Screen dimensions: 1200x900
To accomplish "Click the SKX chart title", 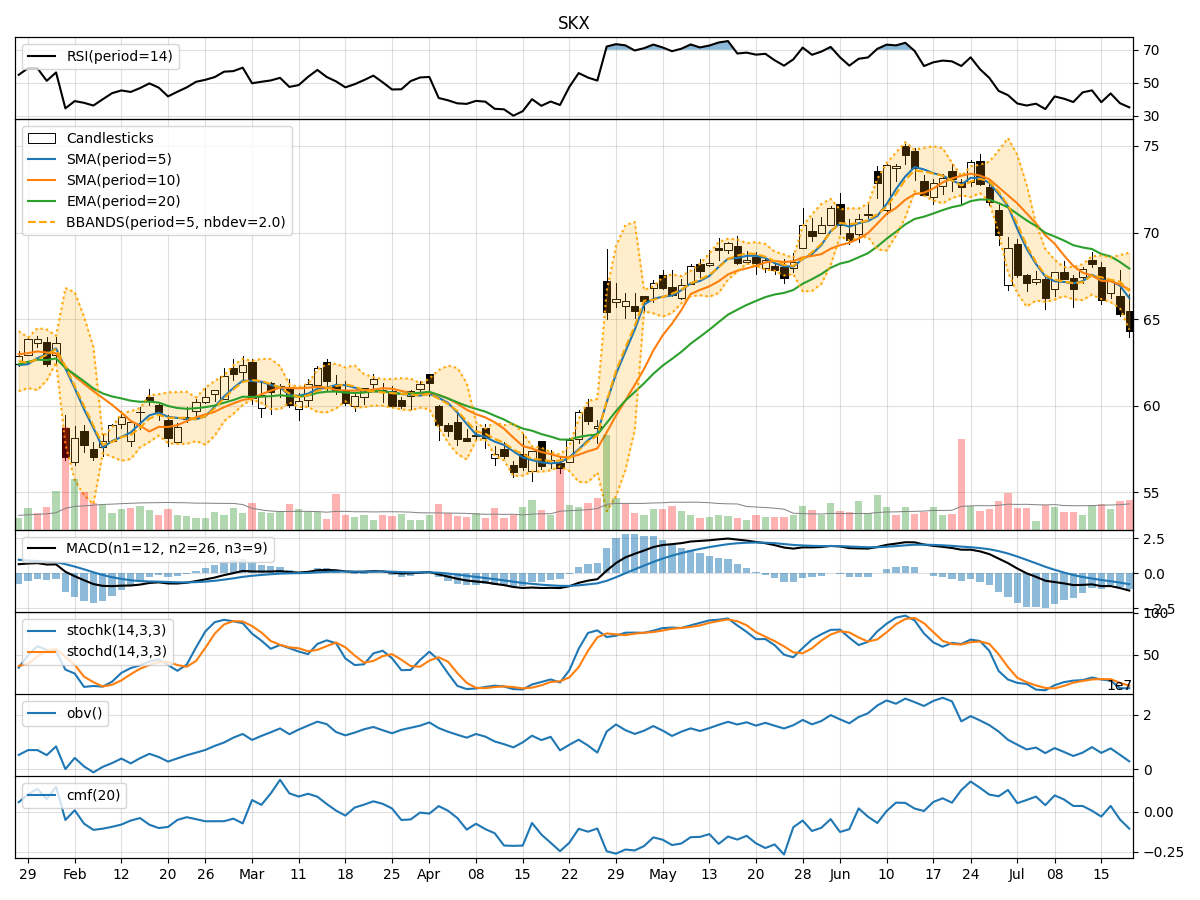I will 574,23.
